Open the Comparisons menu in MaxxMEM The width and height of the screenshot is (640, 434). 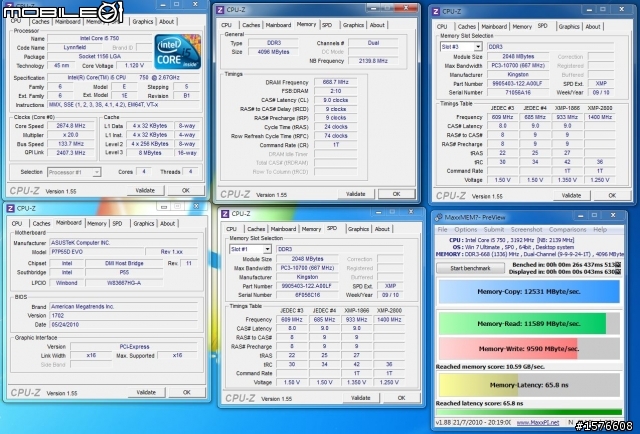point(567,229)
